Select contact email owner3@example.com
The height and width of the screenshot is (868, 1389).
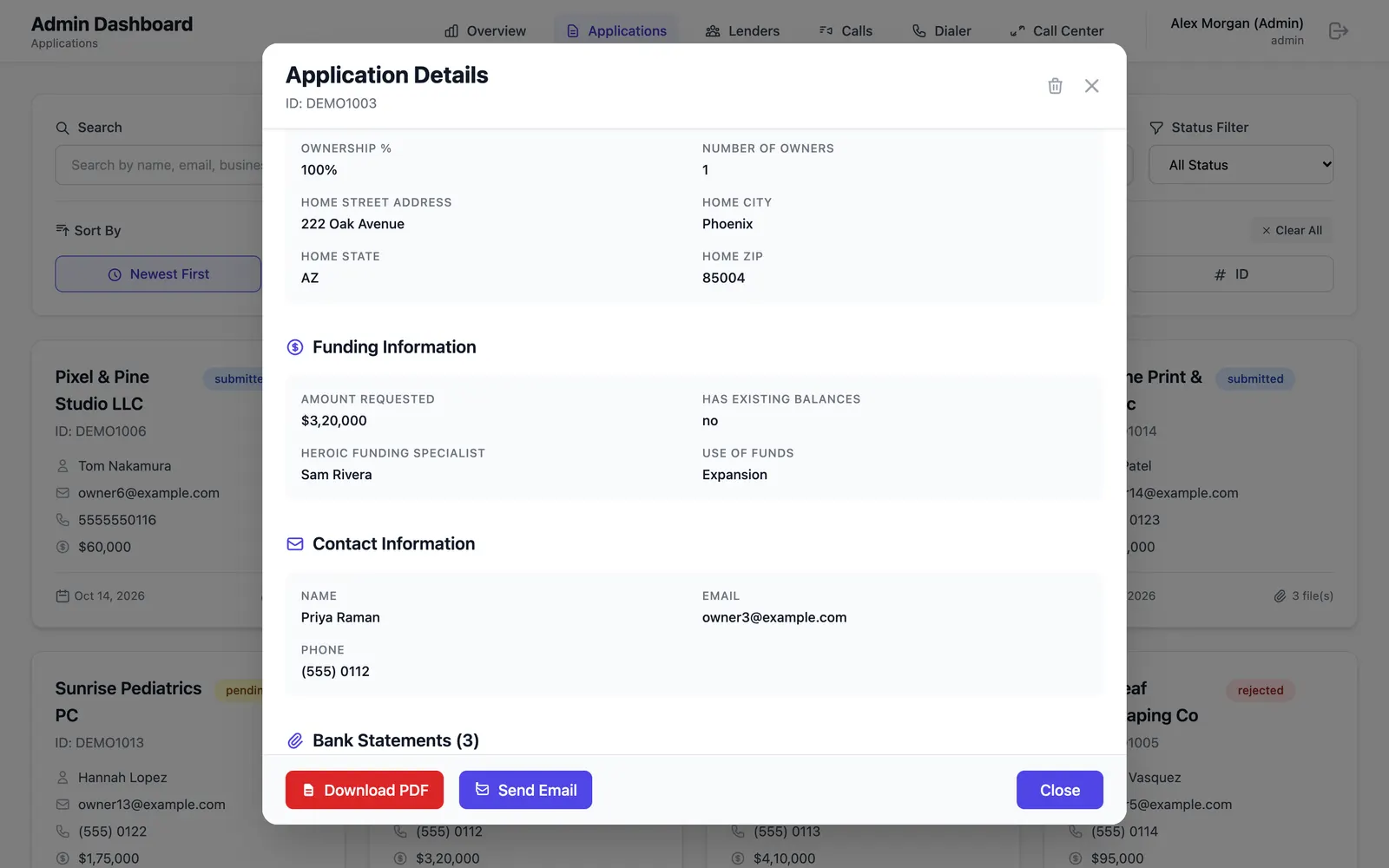[x=774, y=617]
